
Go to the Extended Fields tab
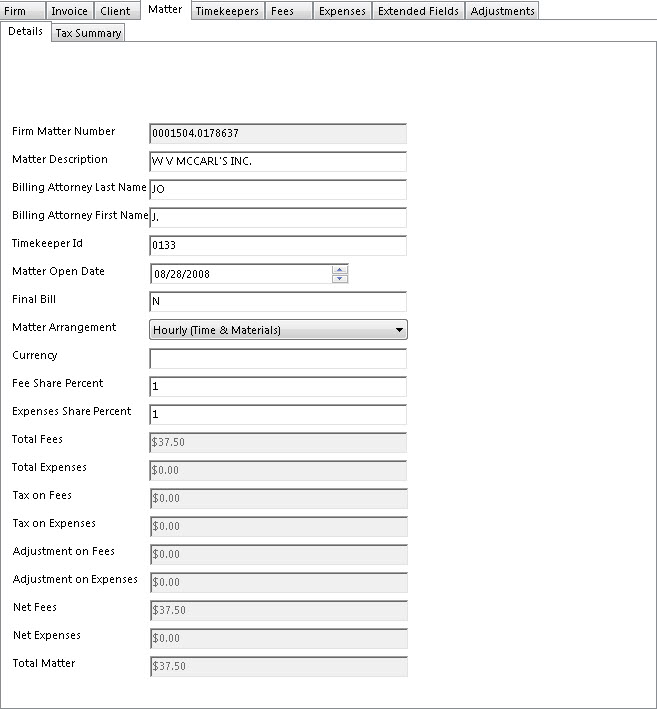click(418, 10)
